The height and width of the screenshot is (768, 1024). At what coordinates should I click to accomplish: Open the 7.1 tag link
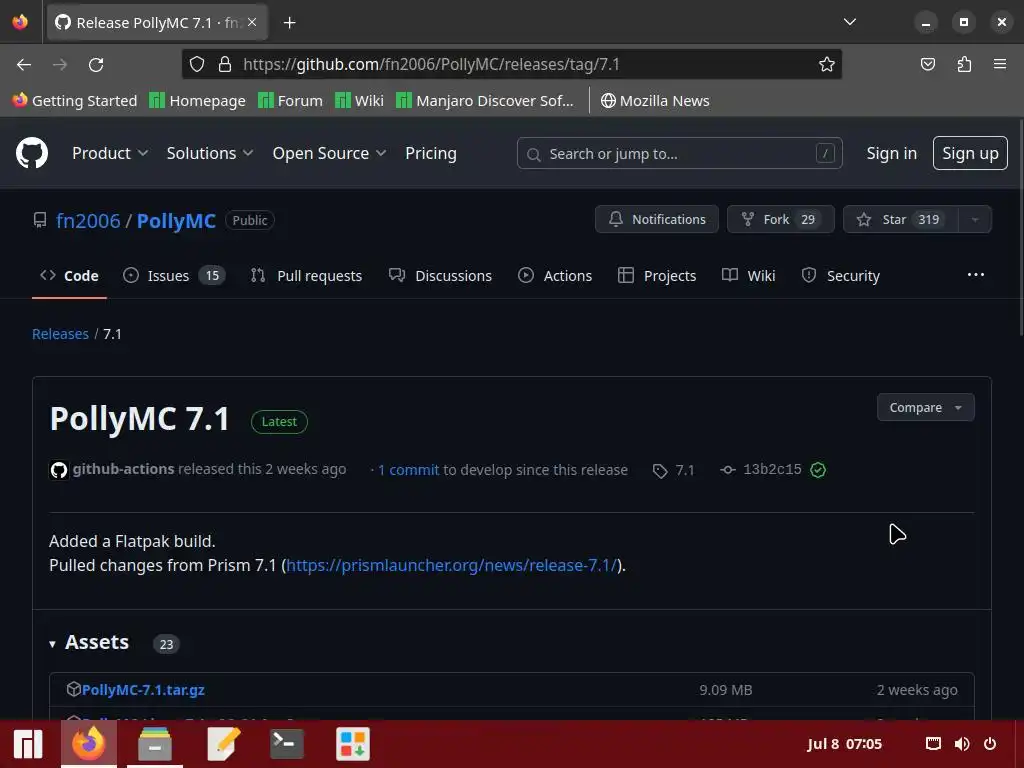(674, 470)
